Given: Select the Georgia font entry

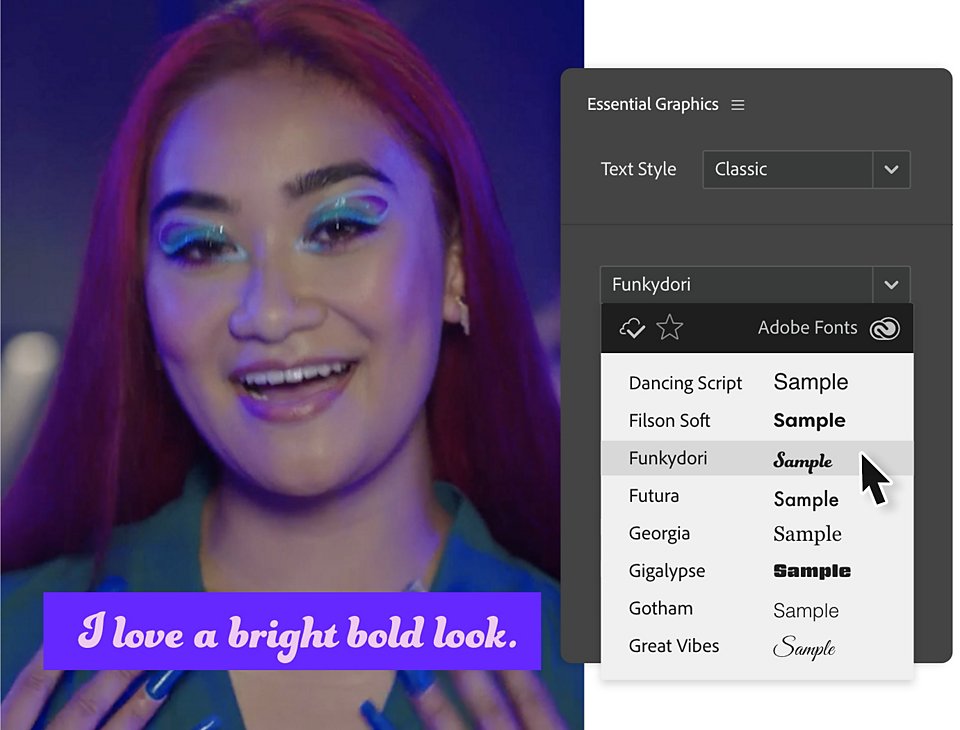Looking at the screenshot, I should click(x=757, y=533).
